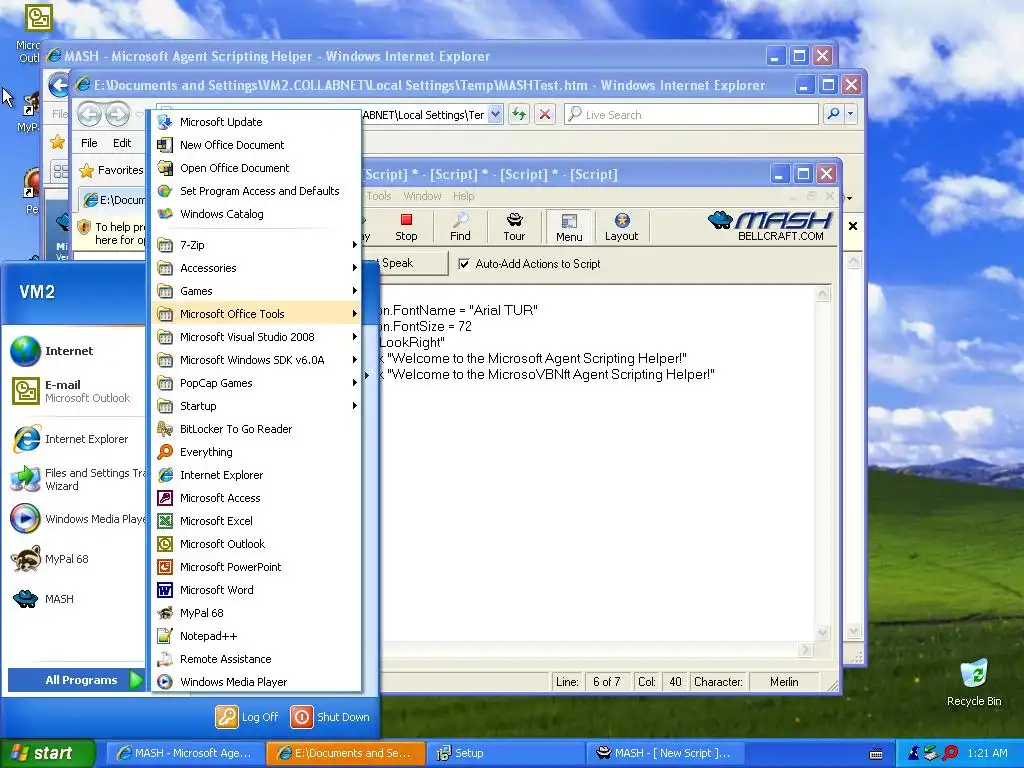Click the All Programs button
Image resolution: width=1024 pixels, height=768 pixels.
pyautogui.click(x=76, y=680)
